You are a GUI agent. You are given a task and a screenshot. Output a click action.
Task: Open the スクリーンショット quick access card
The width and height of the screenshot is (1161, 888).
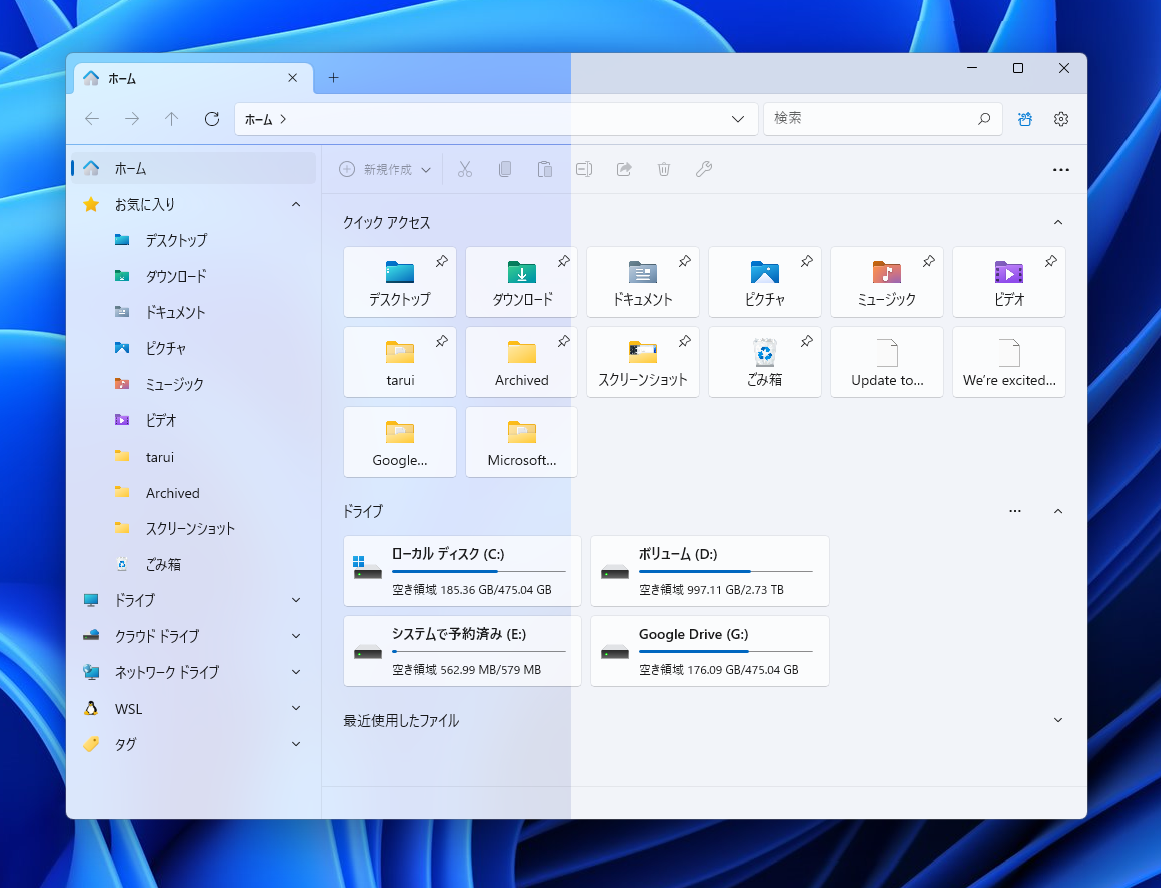pyautogui.click(x=643, y=362)
